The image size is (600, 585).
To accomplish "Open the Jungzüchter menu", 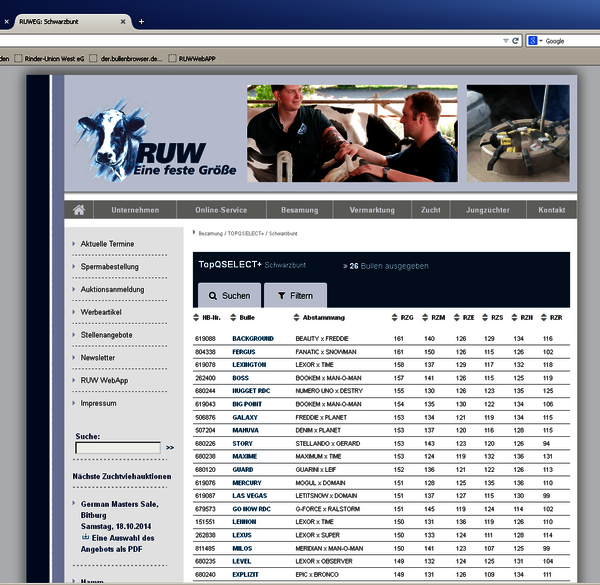I will point(488,210).
